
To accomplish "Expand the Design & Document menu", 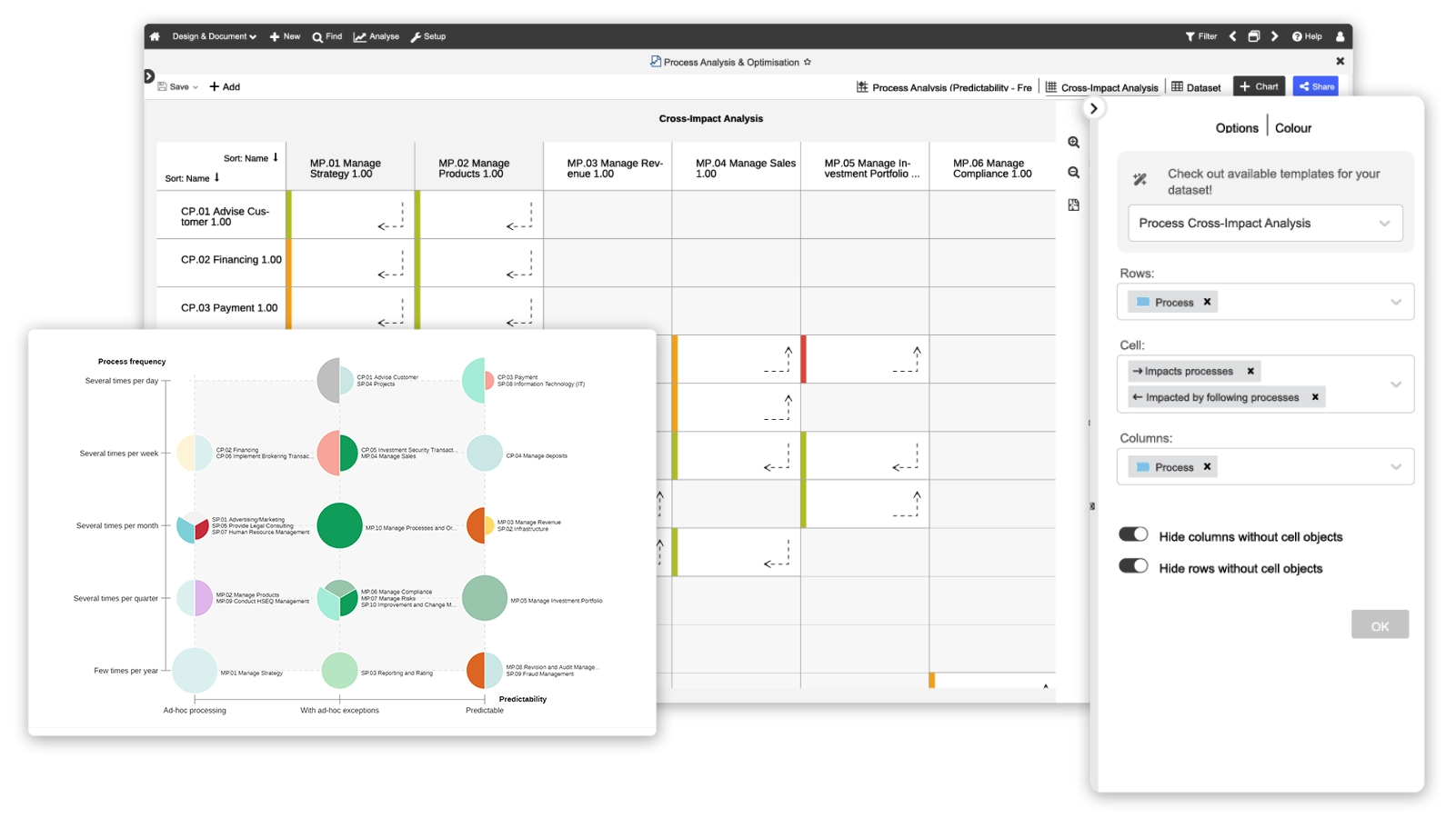I will point(214,36).
